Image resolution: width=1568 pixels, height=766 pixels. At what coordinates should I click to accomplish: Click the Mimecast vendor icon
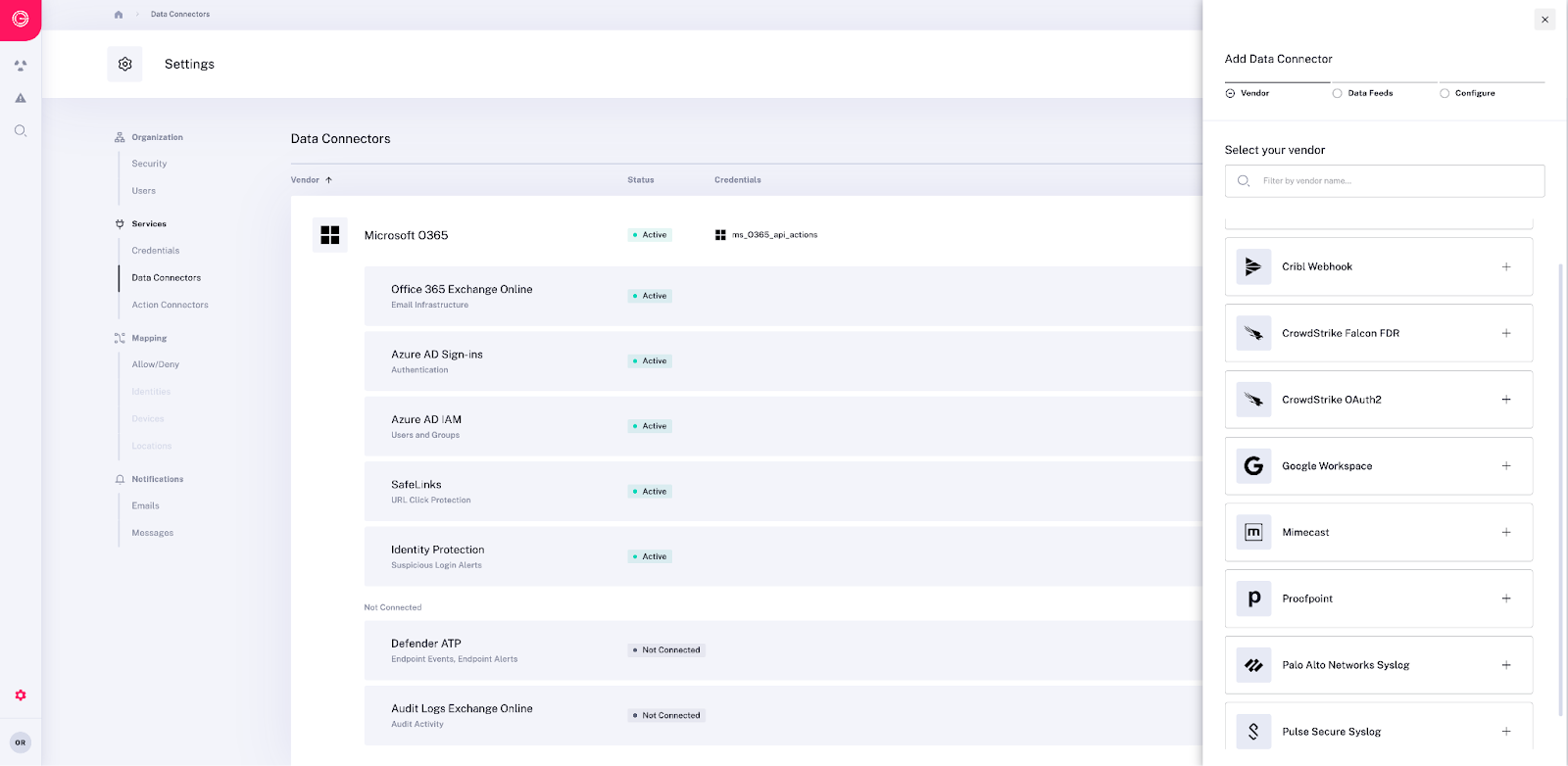(1253, 532)
